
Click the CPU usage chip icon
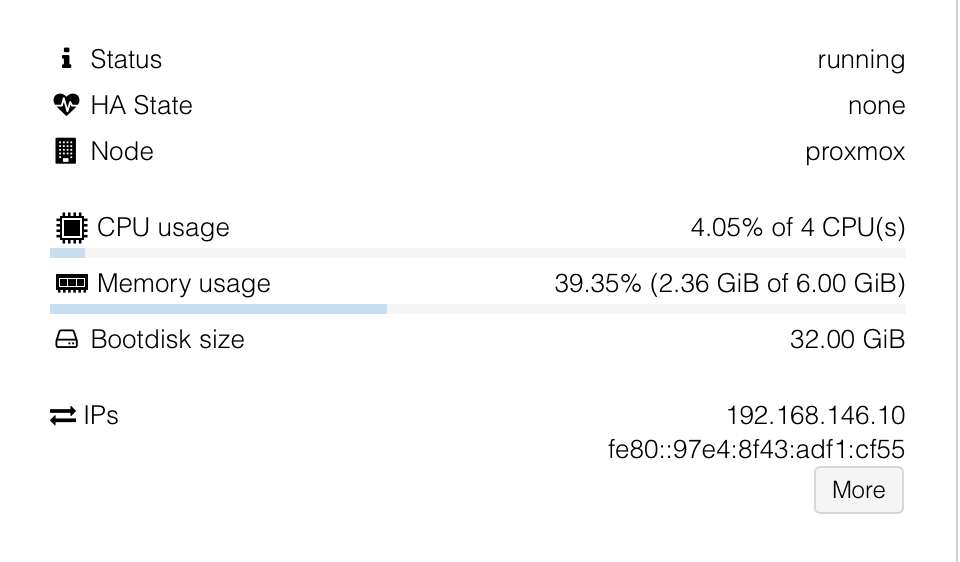[x=72, y=228]
